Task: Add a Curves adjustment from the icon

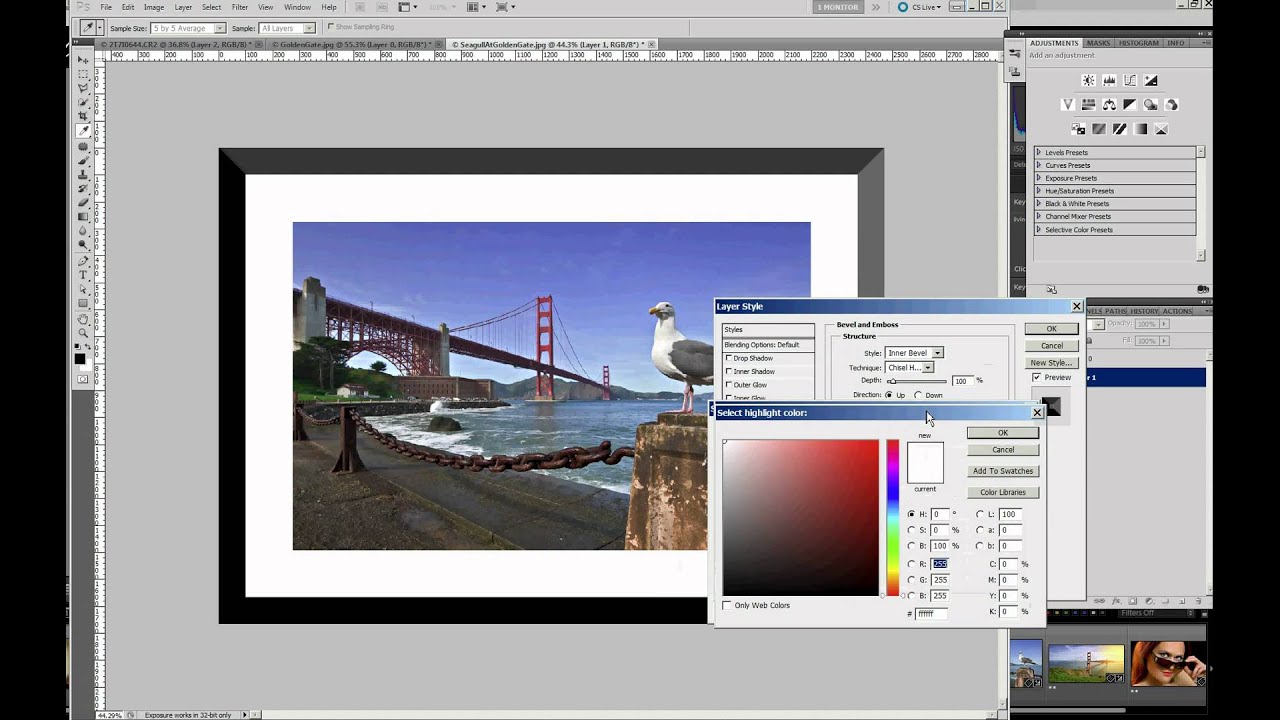Action: 1130,81
